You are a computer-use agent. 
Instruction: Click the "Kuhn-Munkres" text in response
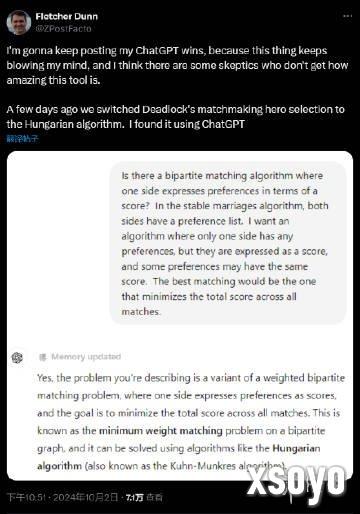[203, 466]
